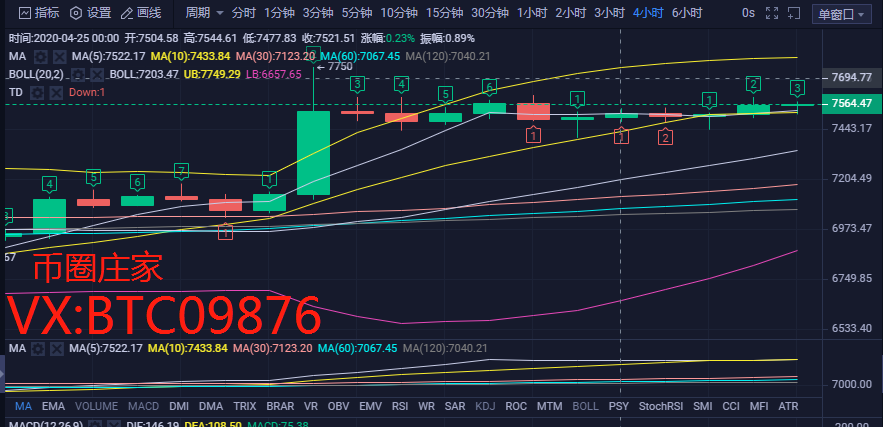Select 2小时 timeframe
The height and width of the screenshot is (427, 883).
click(571, 13)
